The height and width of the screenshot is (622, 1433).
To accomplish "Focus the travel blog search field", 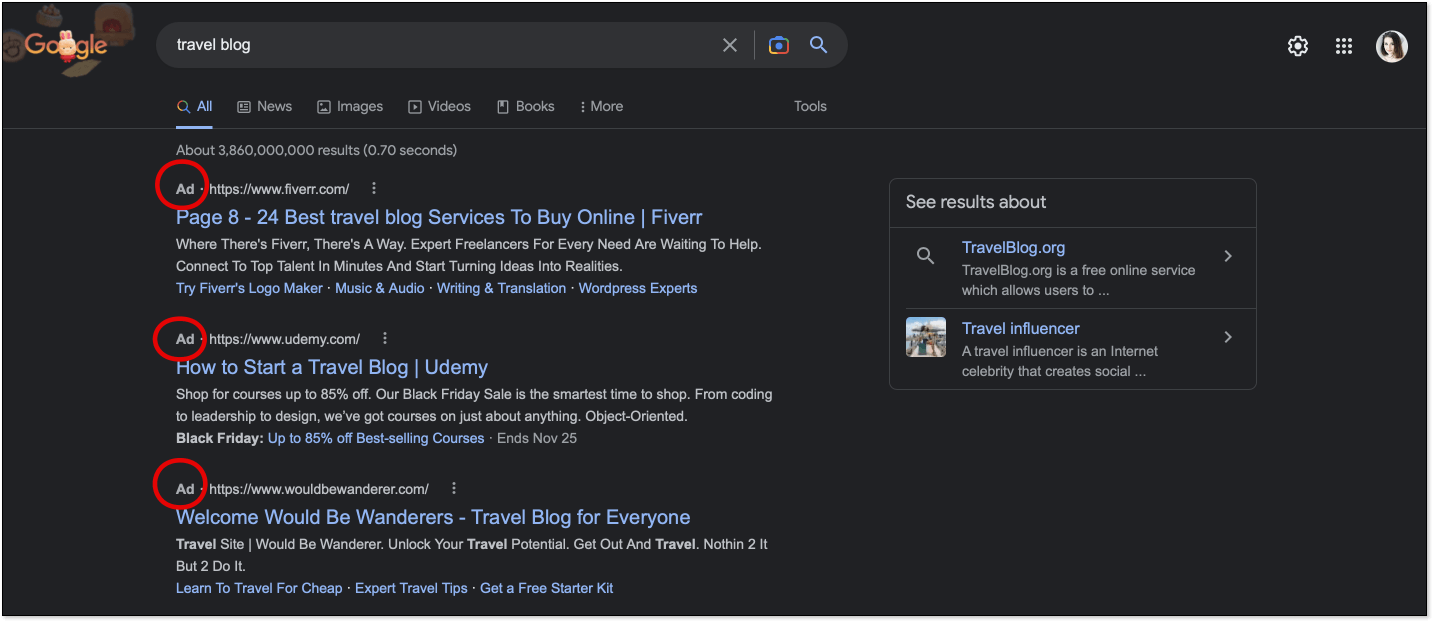I will 440,45.
